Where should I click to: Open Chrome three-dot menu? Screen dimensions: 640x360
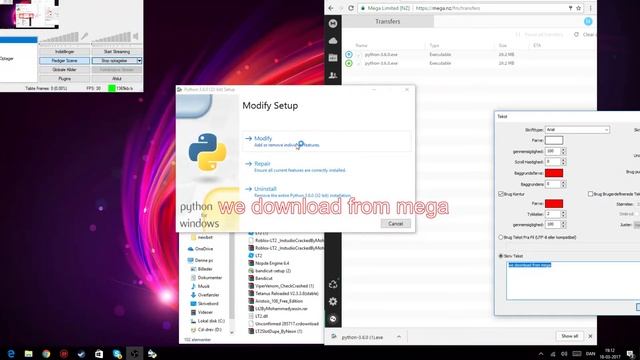point(590,8)
